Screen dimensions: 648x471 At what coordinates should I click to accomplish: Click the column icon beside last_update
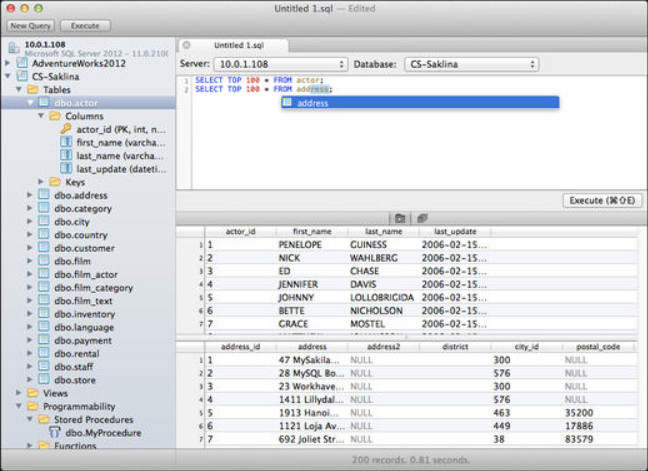66,169
